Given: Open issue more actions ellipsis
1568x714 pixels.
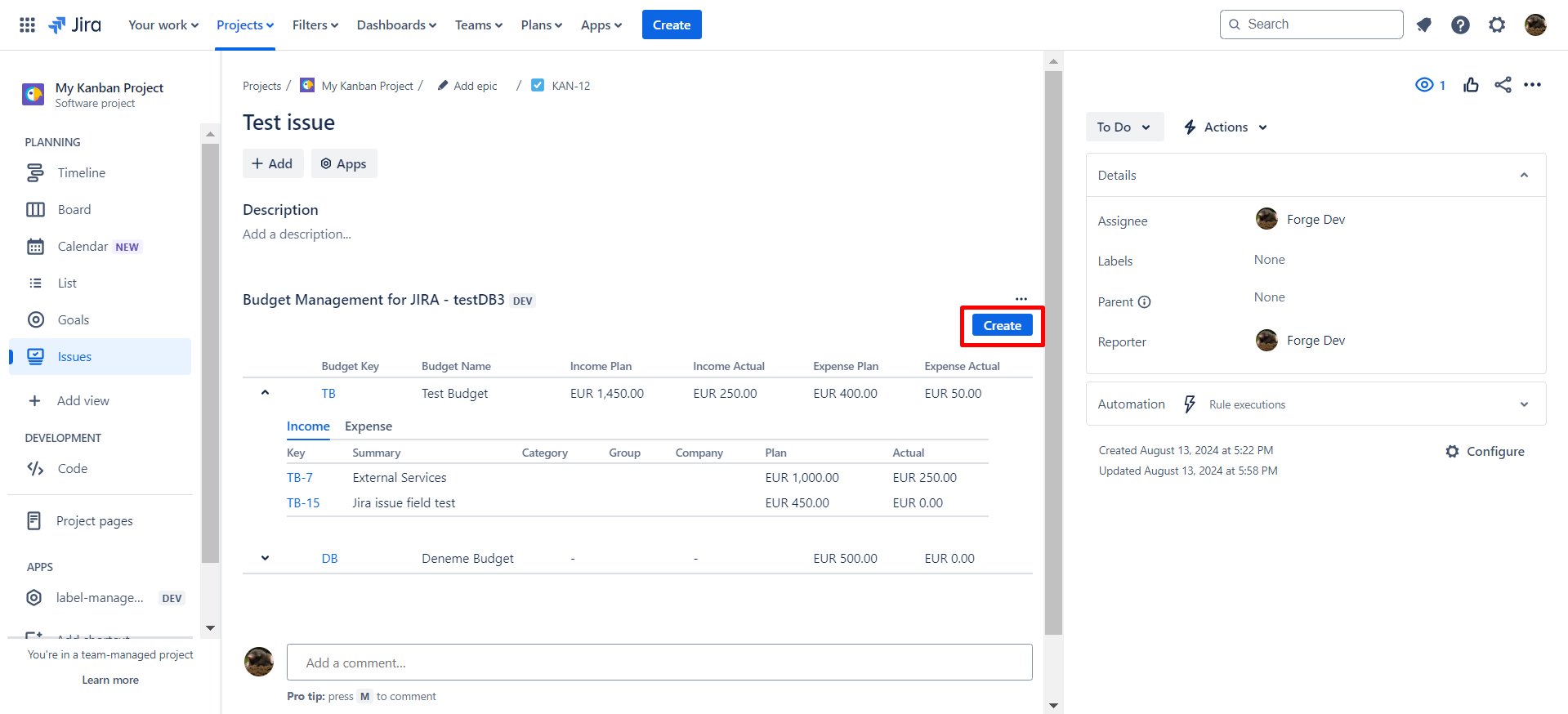Looking at the screenshot, I should click(x=1533, y=85).
